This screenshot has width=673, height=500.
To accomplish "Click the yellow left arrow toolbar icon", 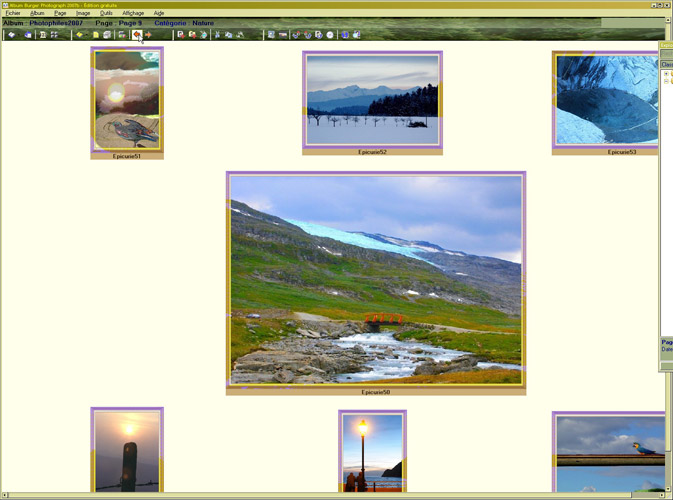I will (x=81, y=35).
